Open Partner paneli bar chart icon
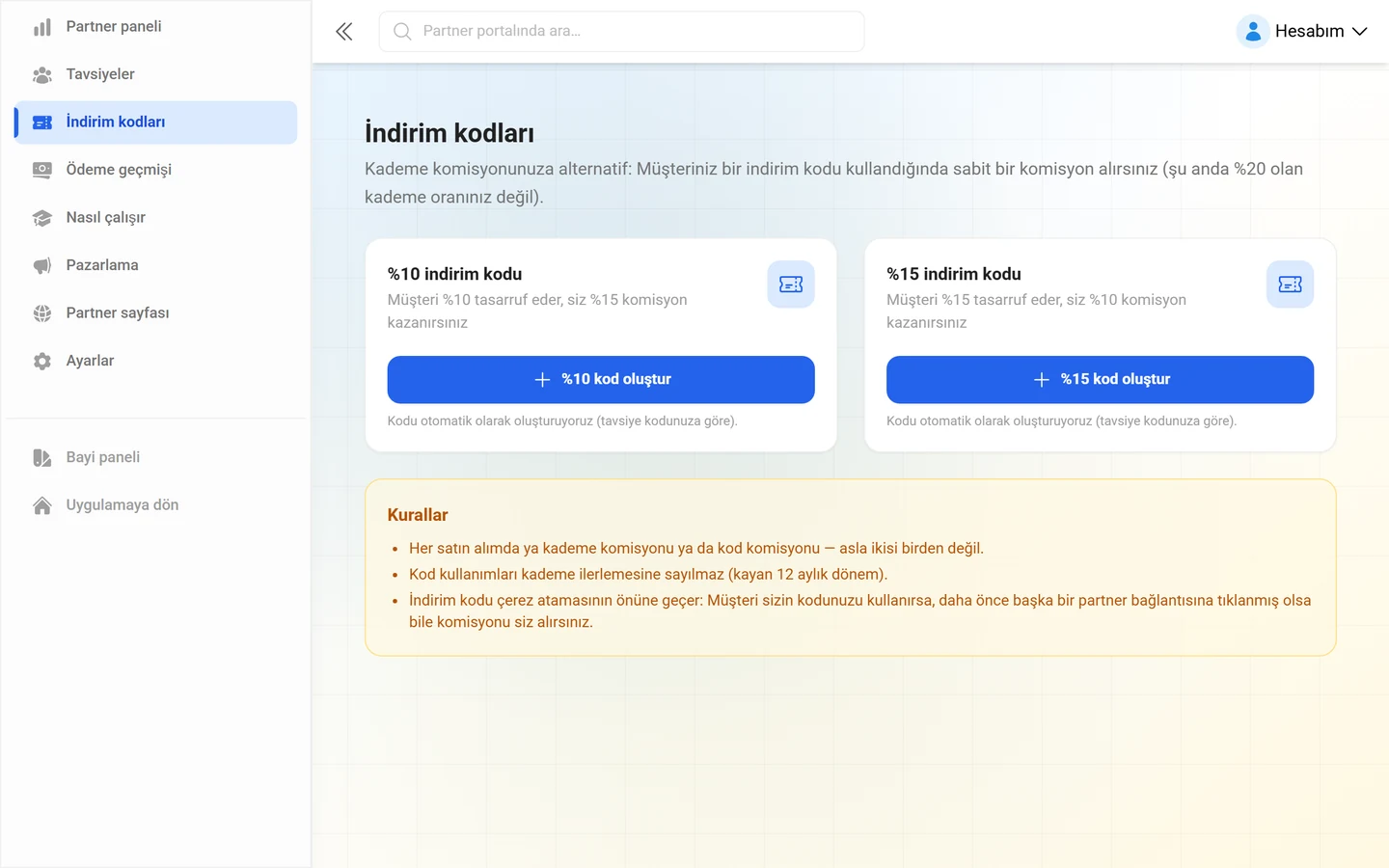 pos(42,27)
